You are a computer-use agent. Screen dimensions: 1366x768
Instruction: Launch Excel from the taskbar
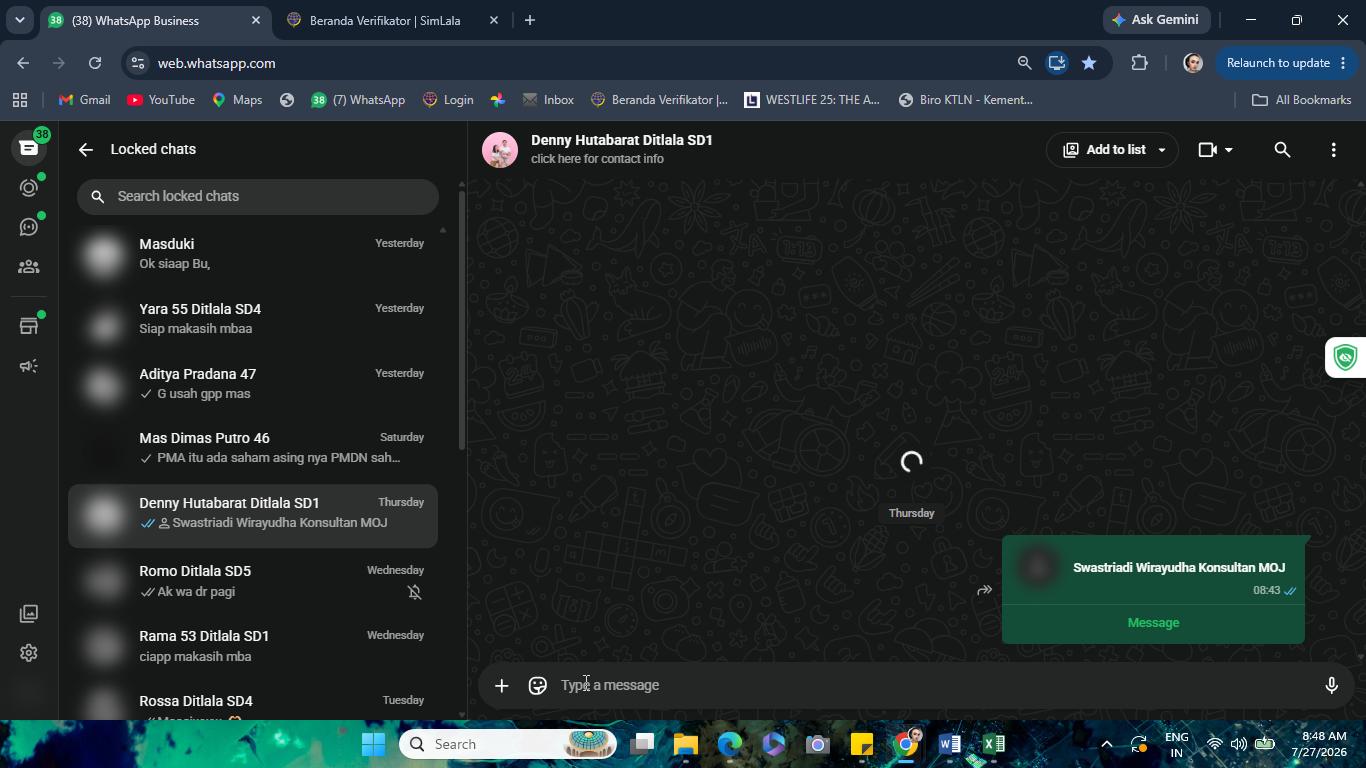(x=994, y=744)
